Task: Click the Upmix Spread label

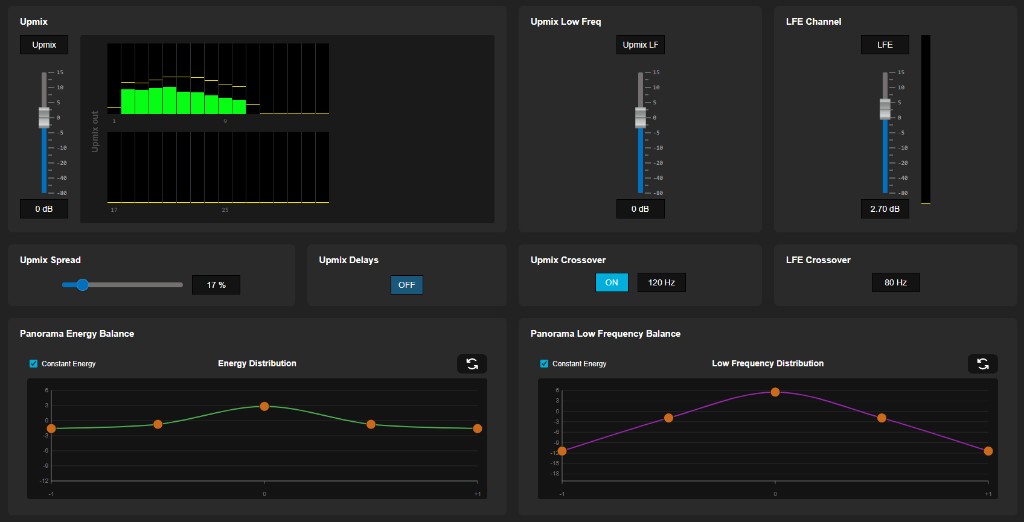Action: tap(50, 260)
